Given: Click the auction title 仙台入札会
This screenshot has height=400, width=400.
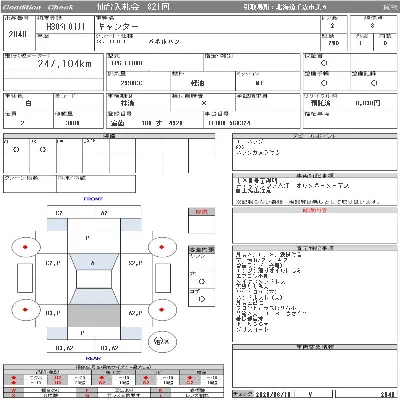Looking at the screenshot, I should point(117,7).
